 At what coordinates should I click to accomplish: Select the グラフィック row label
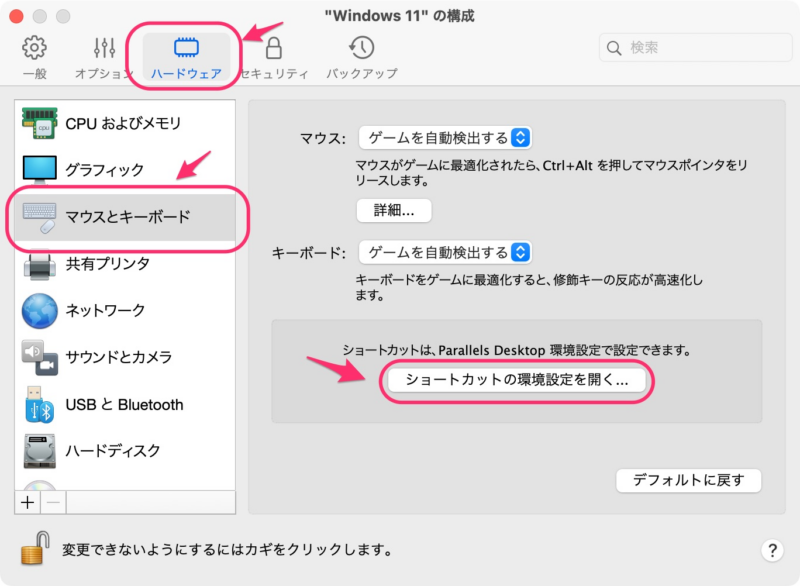coord(105,170)
